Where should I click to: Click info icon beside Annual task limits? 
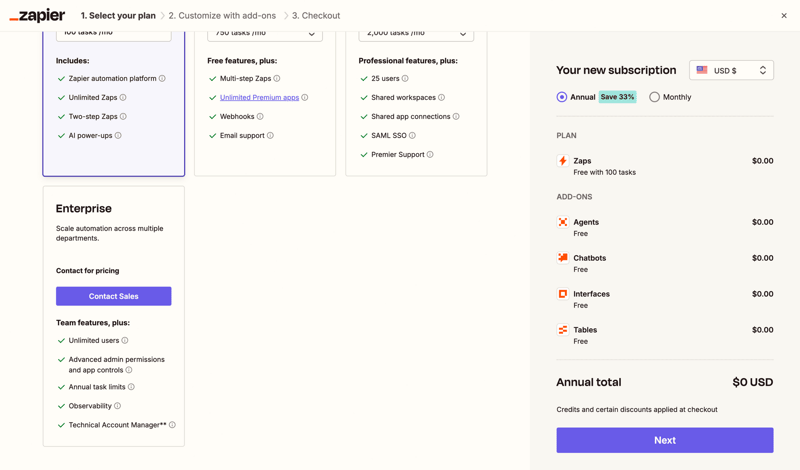point(131,387)
